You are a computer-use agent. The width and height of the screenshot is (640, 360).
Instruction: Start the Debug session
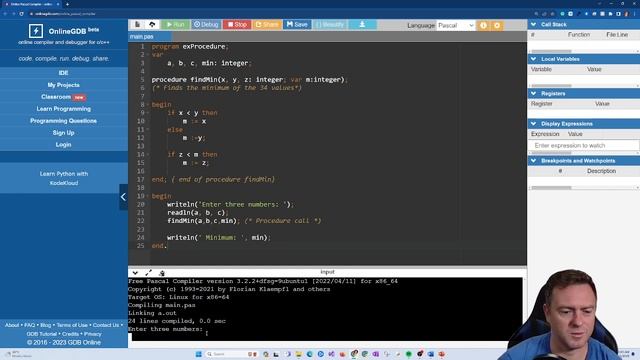[x=206, y=24]
